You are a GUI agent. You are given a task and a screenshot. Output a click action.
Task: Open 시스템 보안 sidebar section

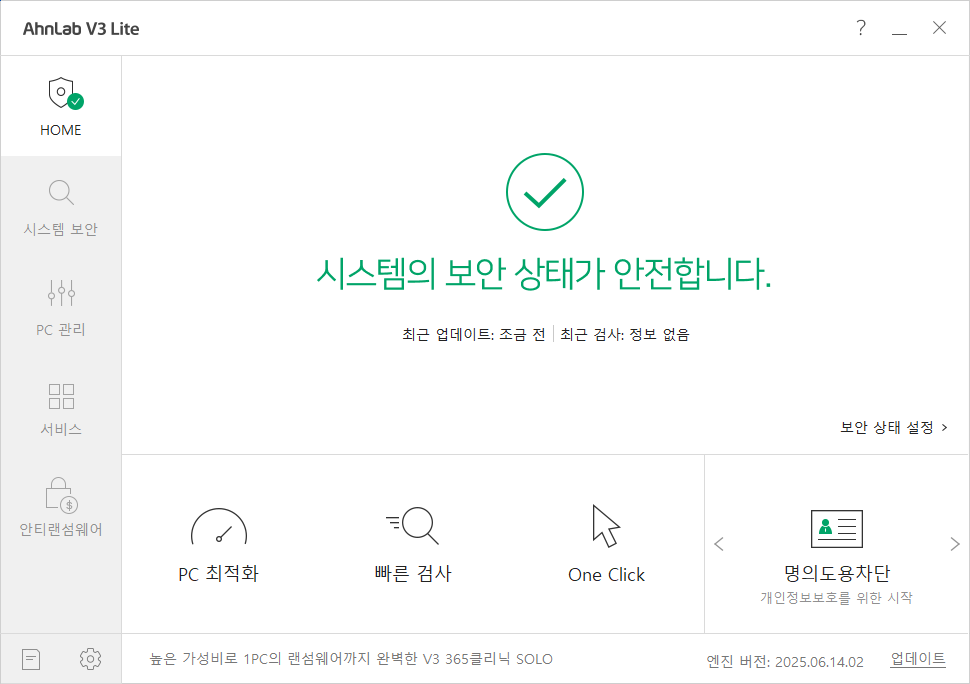click(x=61, y=207)
